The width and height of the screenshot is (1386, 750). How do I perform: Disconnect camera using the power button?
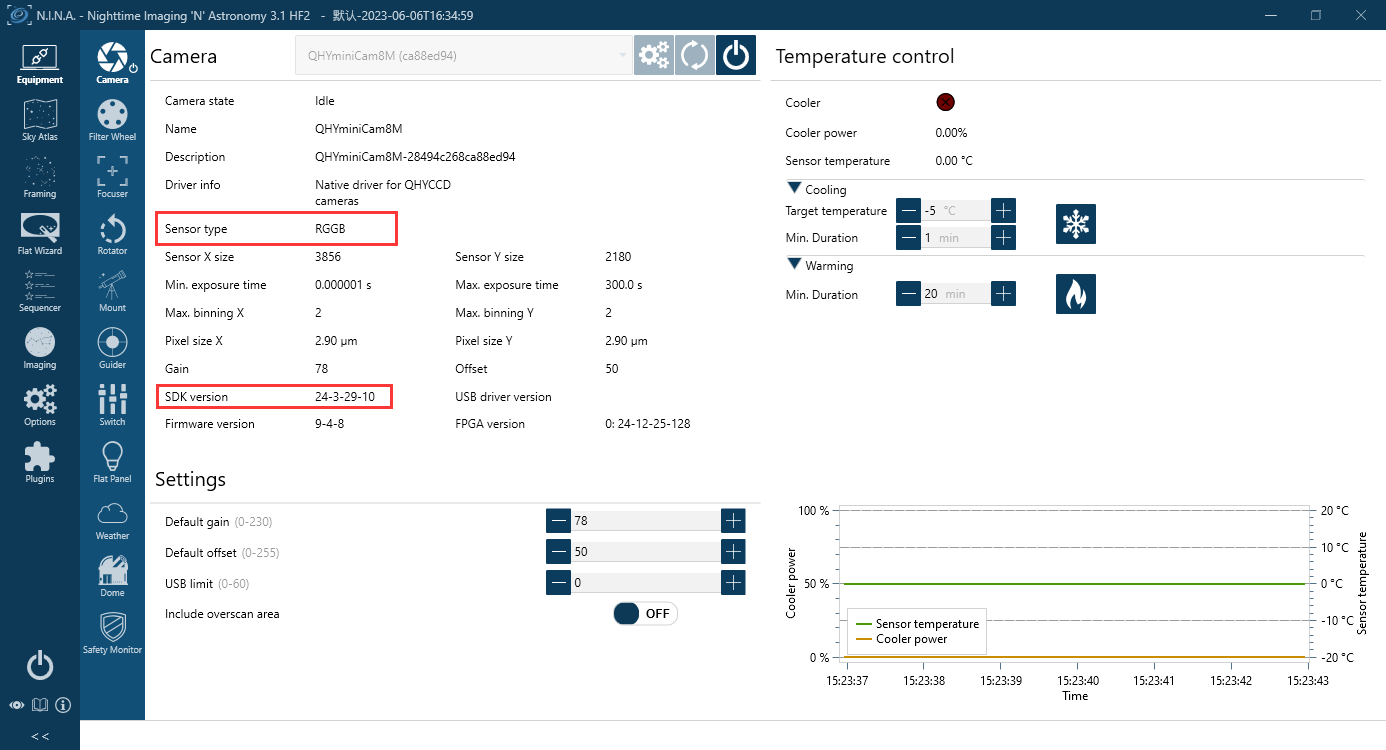point(736,56)
